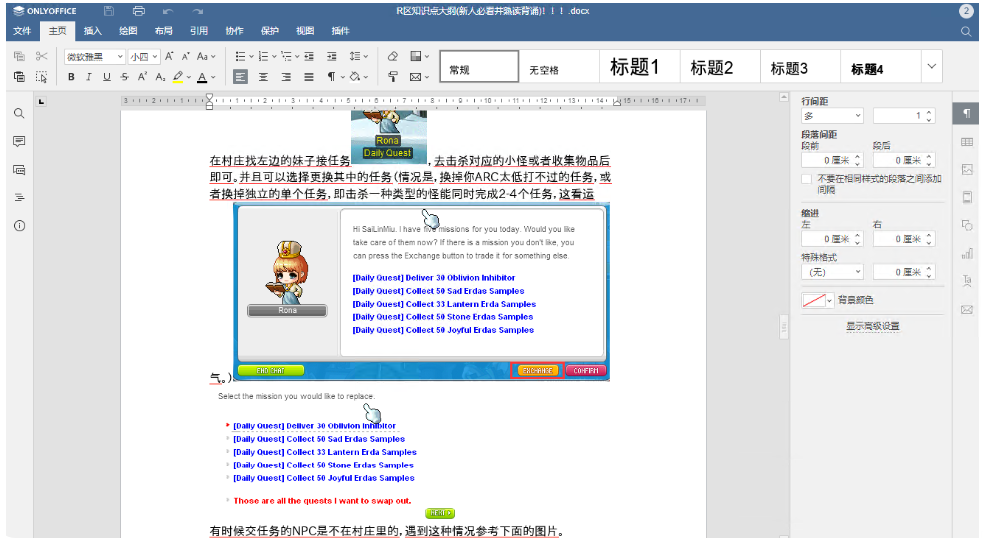Apply the 标题1 style

639,67
